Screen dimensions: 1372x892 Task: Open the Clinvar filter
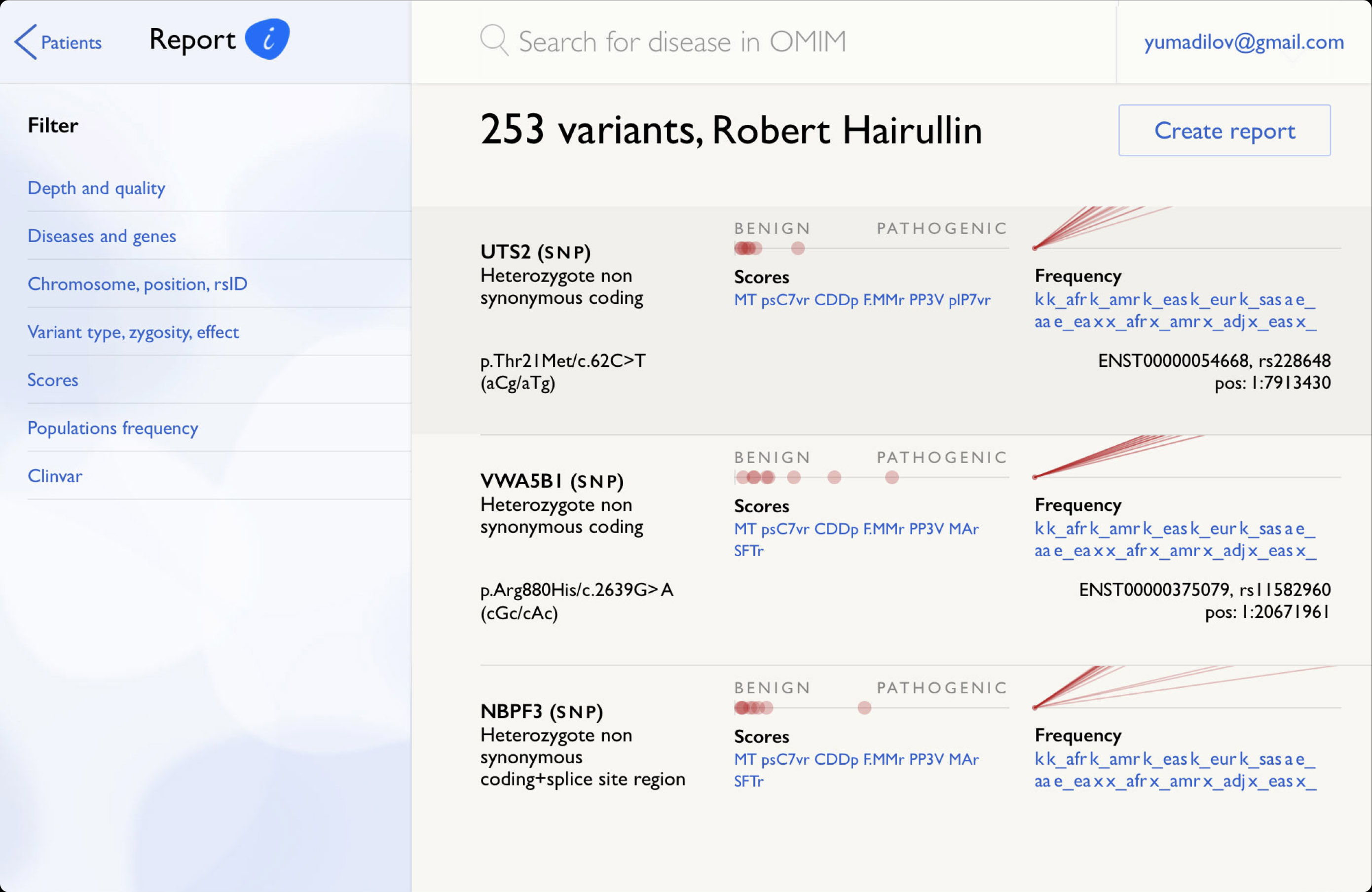point(55,476)
